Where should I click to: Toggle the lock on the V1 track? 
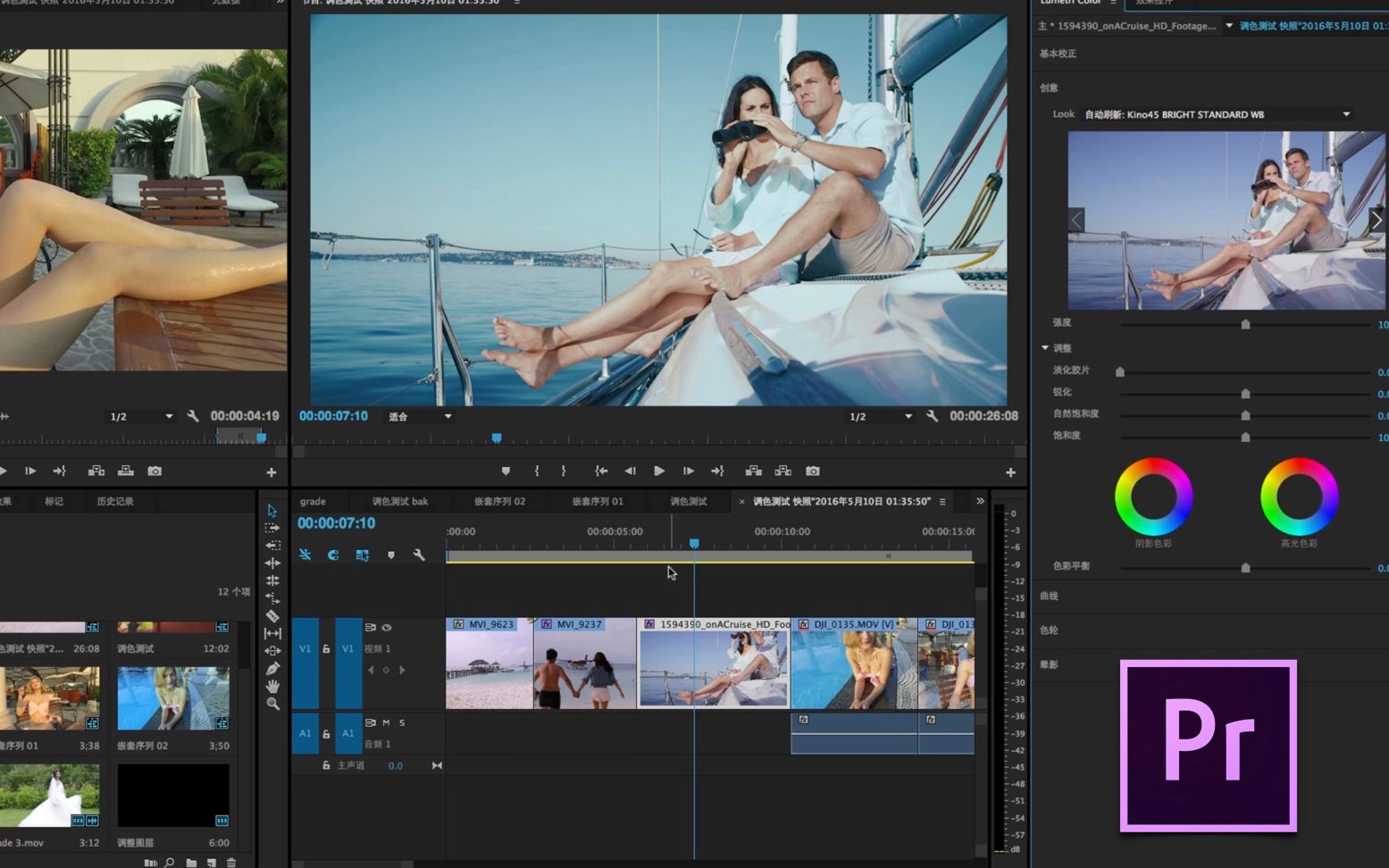pos(326,649)
